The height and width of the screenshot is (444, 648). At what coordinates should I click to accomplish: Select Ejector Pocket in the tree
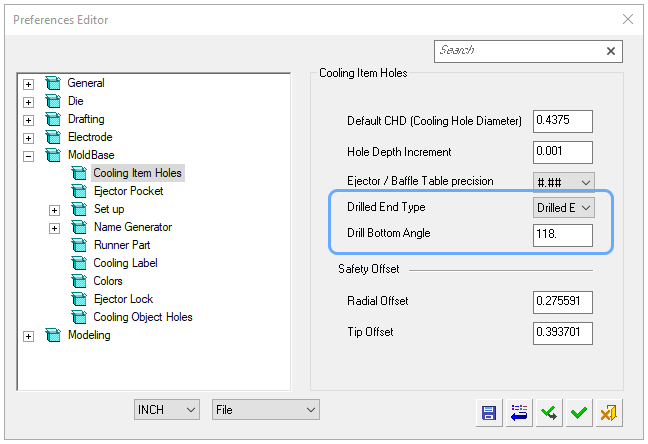click(129, 191)
